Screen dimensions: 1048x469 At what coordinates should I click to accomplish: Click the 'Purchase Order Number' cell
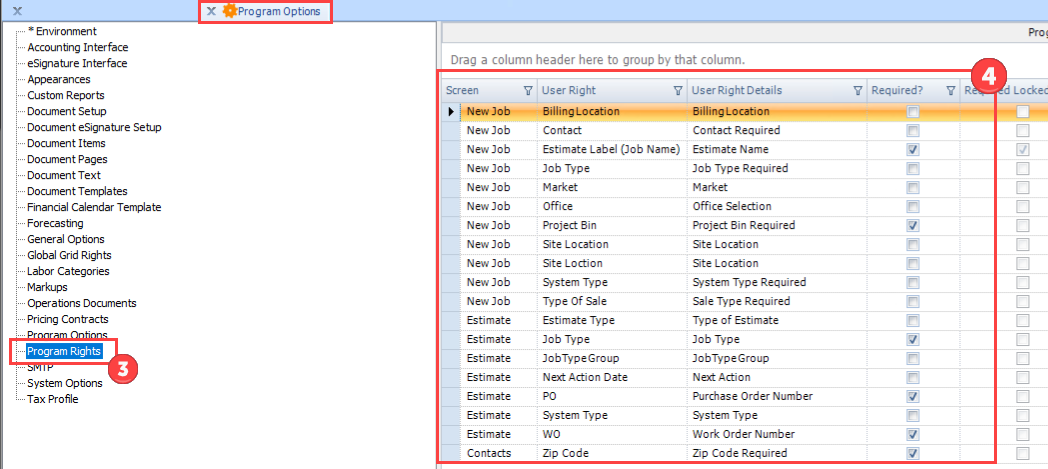(x=777, y=396)
